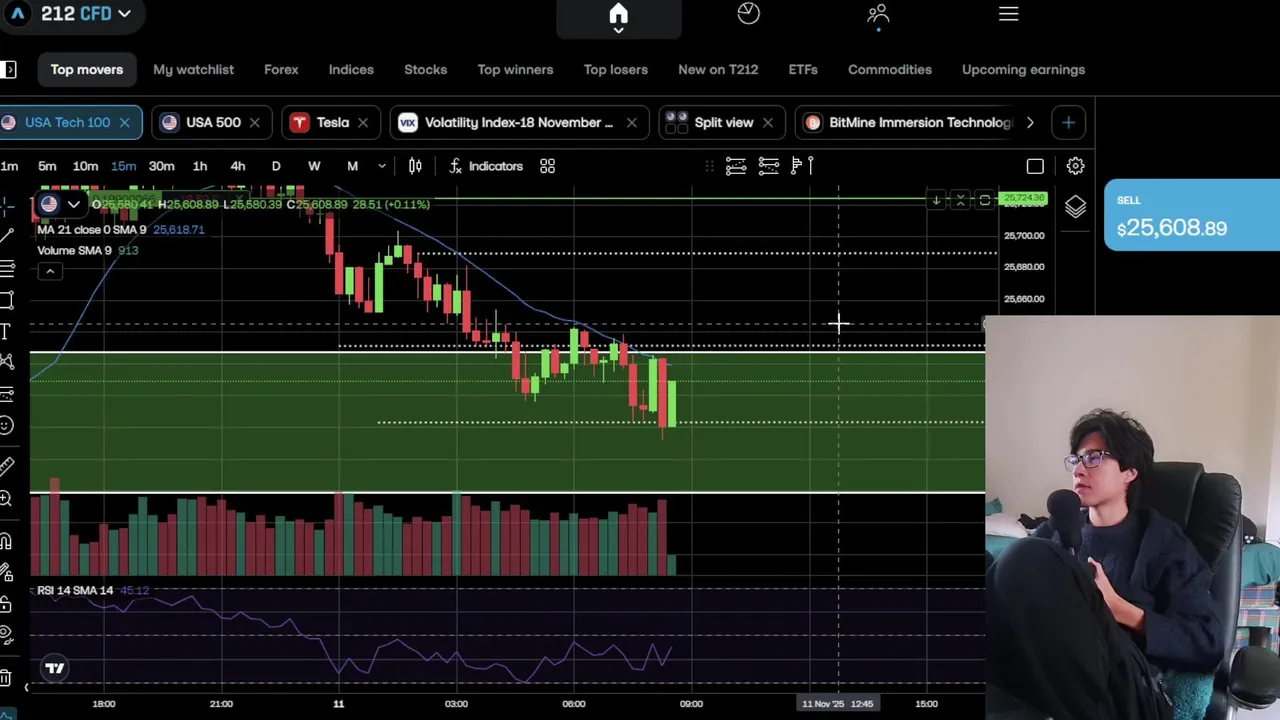
Task: Collapse the indicator legend chevron
Action: pyautogui.click(x=49, y=271)
